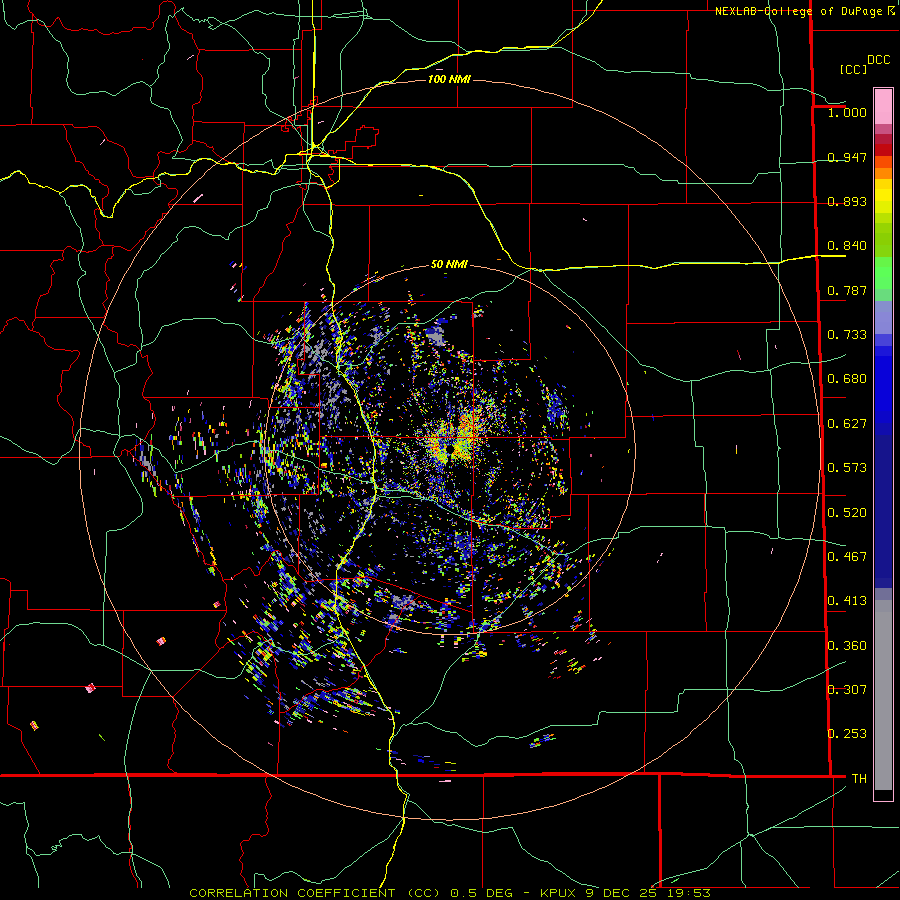The height and width of the screenshot is (900, 900).
Task: Click the 0.680 legend value
Action: tap(847, 379)
